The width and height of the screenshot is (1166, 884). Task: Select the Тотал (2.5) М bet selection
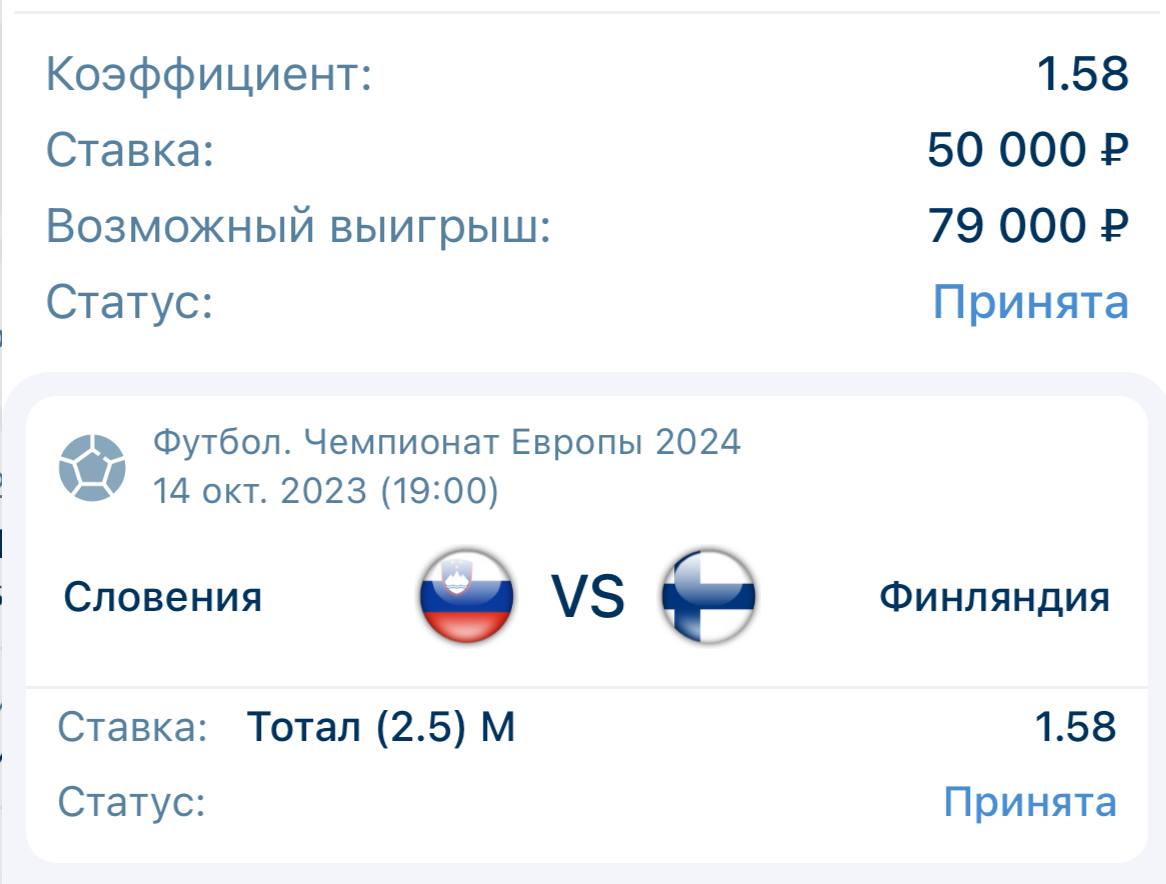[381, 728]
